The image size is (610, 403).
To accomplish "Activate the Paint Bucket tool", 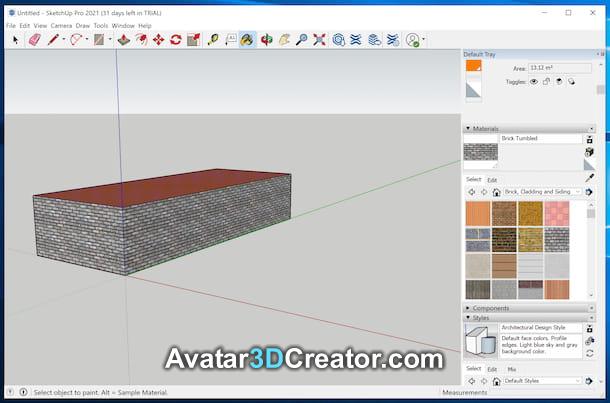I will click(x=247, y=40).
